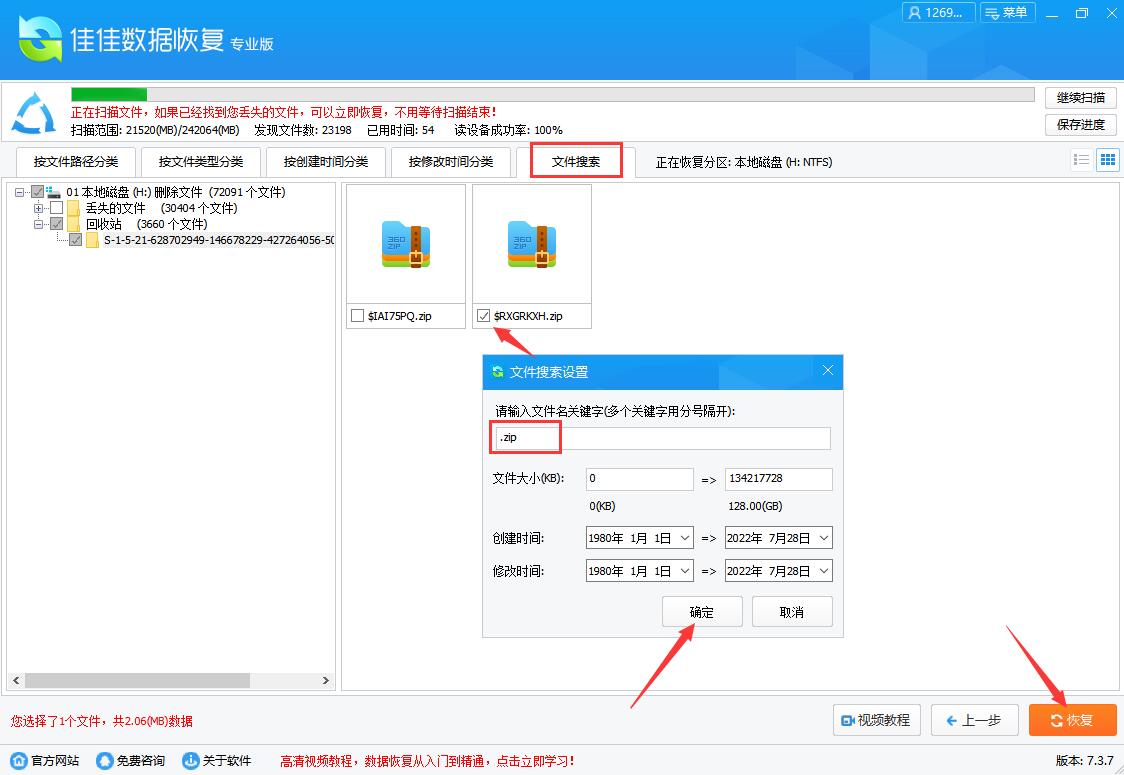This screenshot has height=775, width=1124.
Task: Open 关于软件 info icon
Action: pos(189,760)
